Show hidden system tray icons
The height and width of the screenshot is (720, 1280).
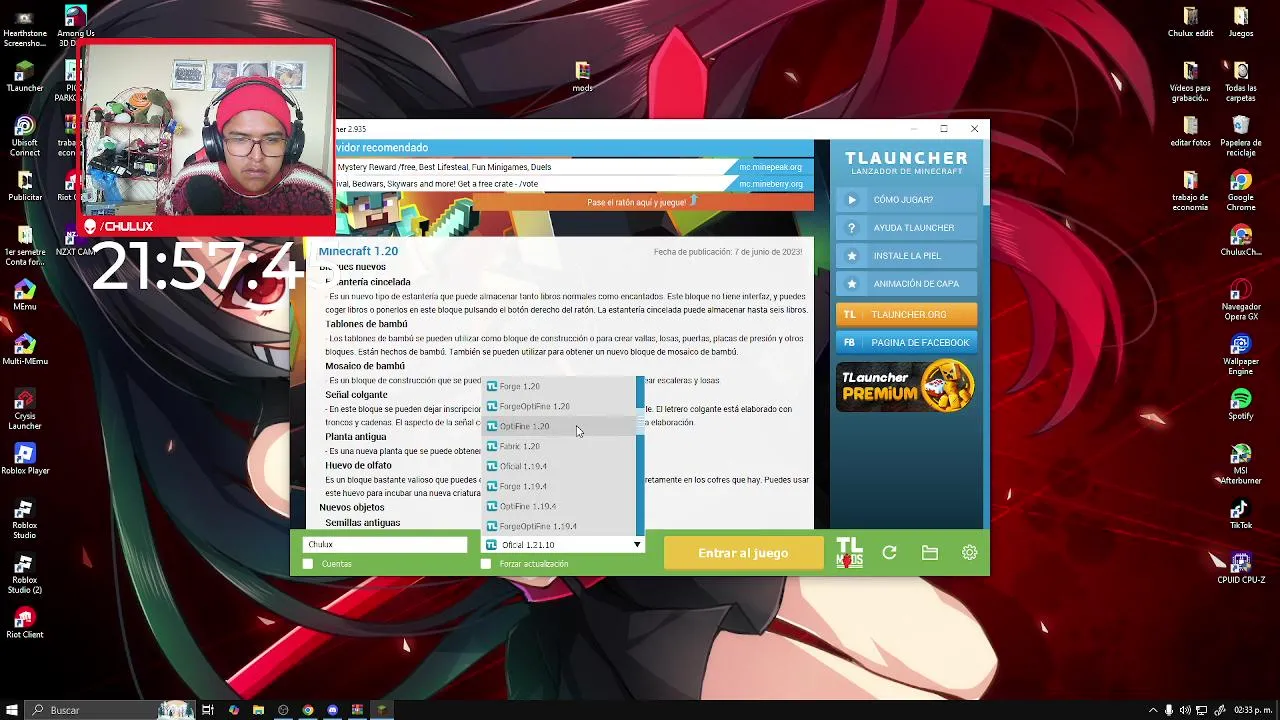[1153, 710]
